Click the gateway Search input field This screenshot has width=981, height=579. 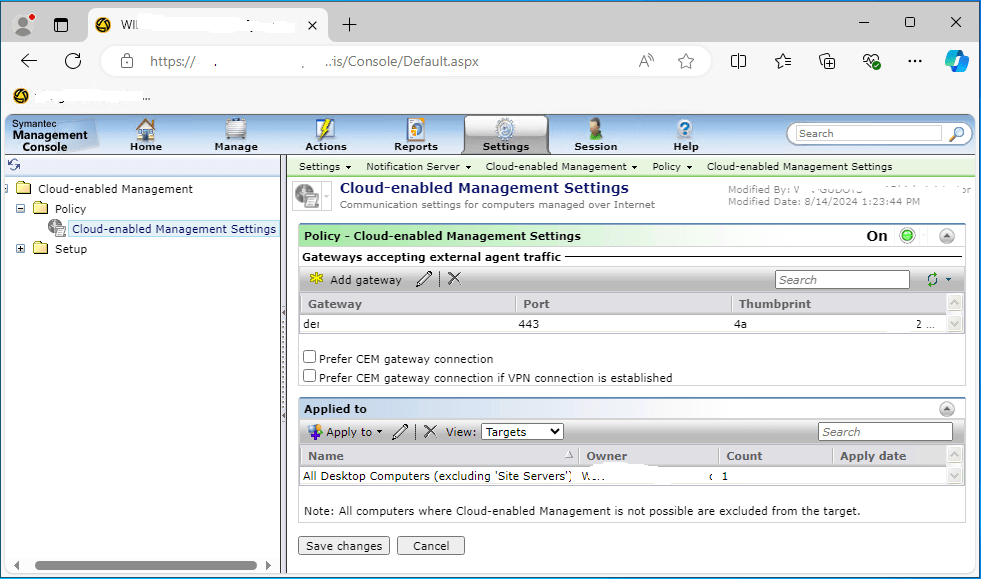coord(841,280)
